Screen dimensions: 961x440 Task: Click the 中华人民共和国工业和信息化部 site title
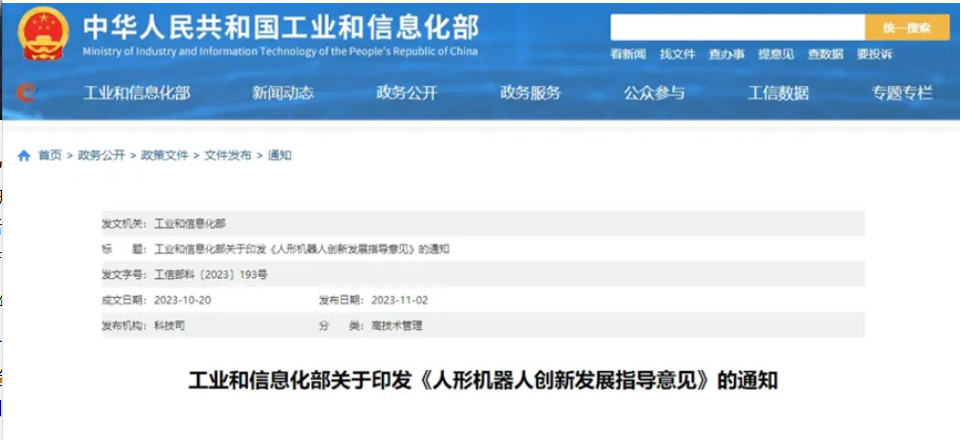[281, 26]
